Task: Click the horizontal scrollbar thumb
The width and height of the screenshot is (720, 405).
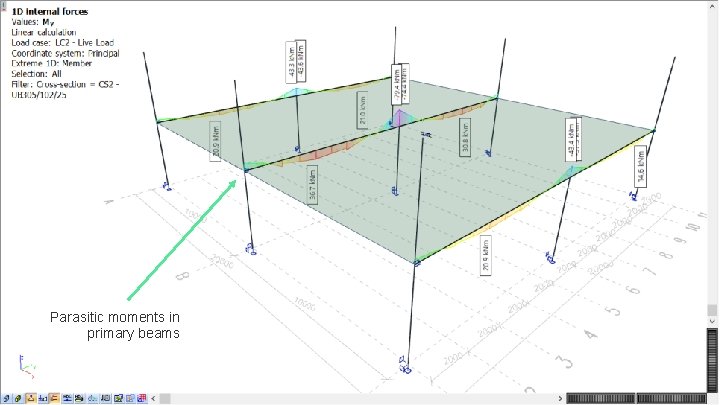Action: (x=165, y=398)
